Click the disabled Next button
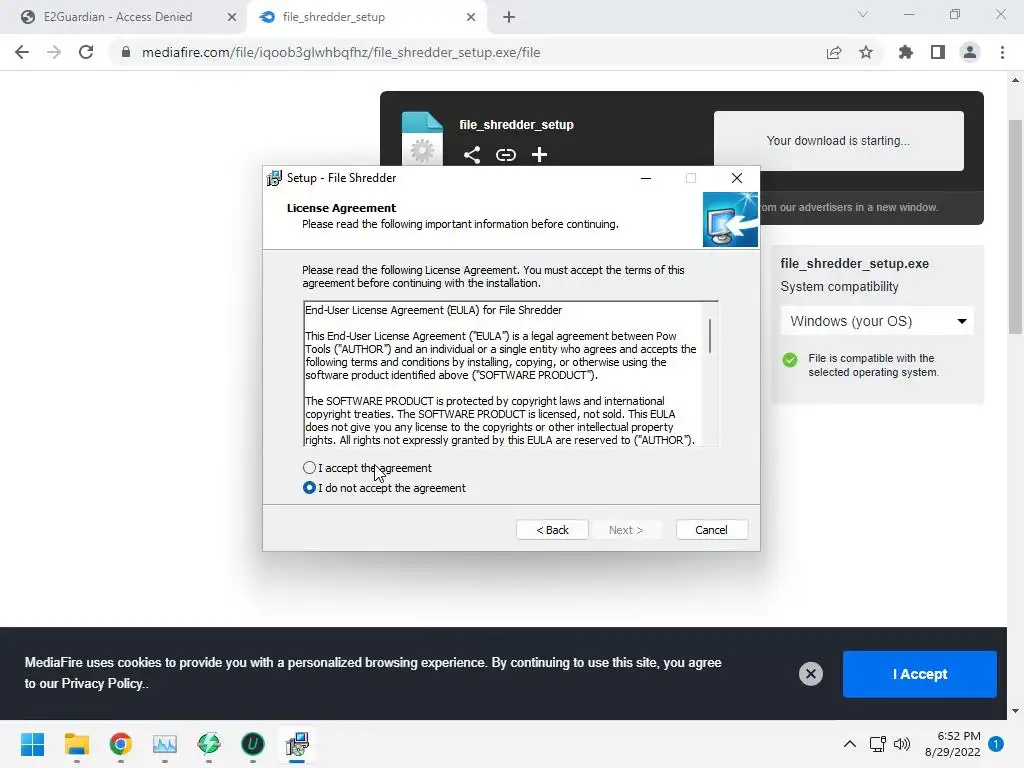Viewport: 1024px width, 768px height. [x=626, y=530]
